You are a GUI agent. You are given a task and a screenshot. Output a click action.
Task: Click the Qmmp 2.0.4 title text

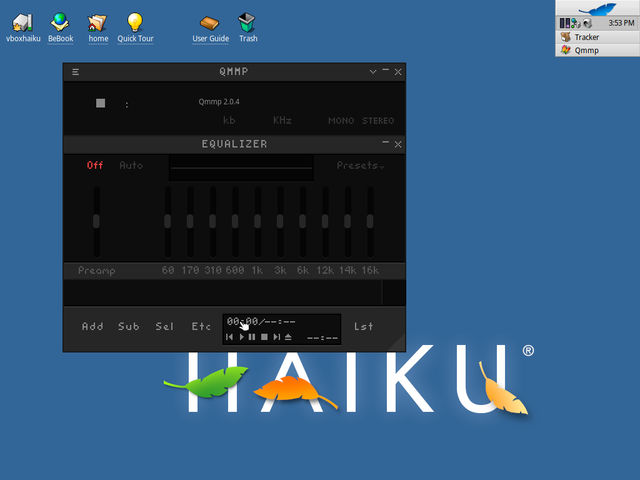coord(219,102)
